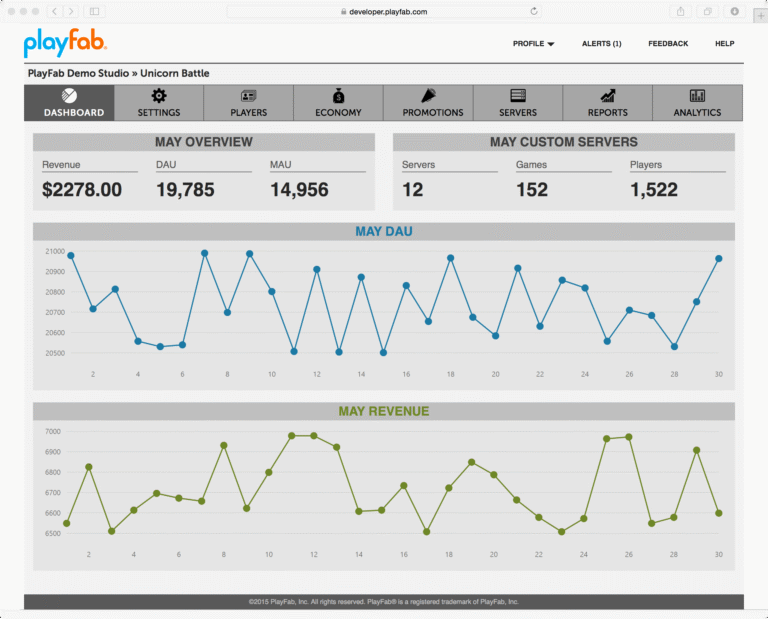
Task: Switch to the PROMOTIONS tab label
Action: pos(433,113)
